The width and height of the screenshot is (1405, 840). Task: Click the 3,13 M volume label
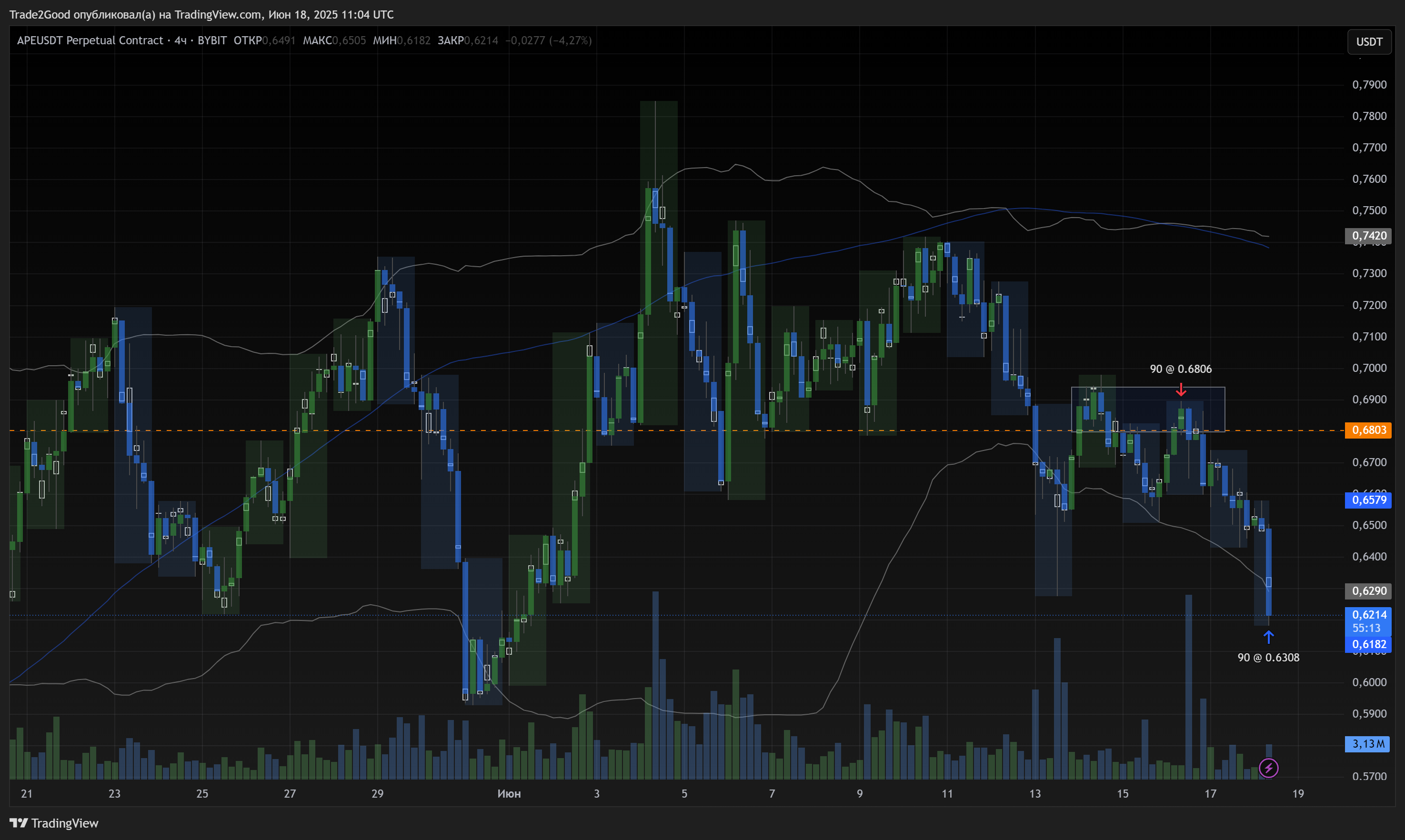(x=1367, y=744)
